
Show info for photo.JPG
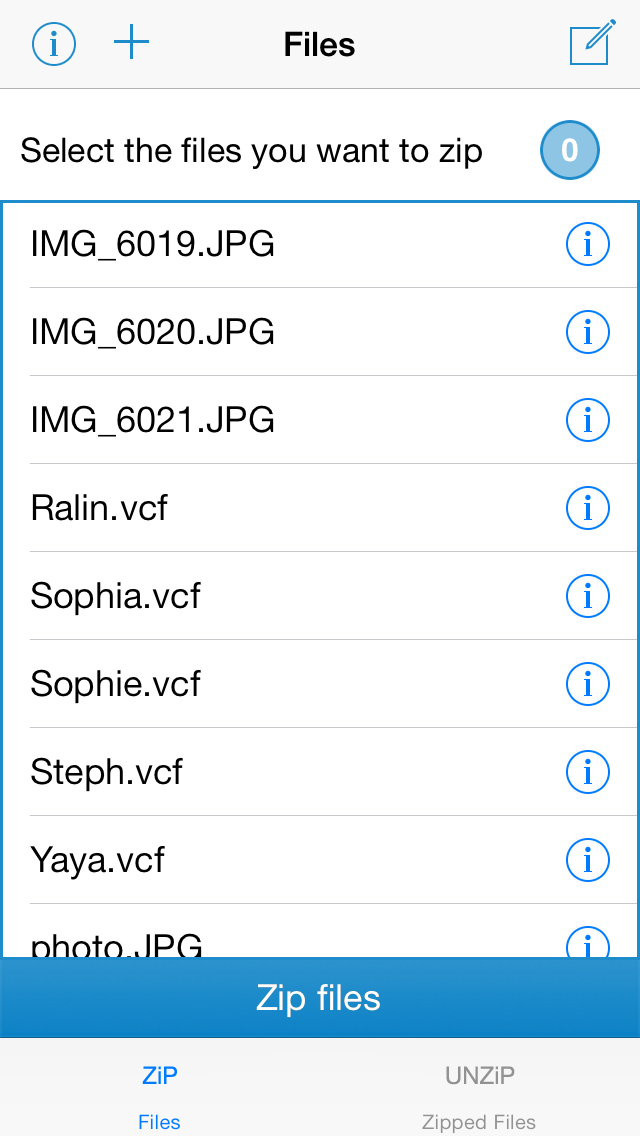[587, 944]
